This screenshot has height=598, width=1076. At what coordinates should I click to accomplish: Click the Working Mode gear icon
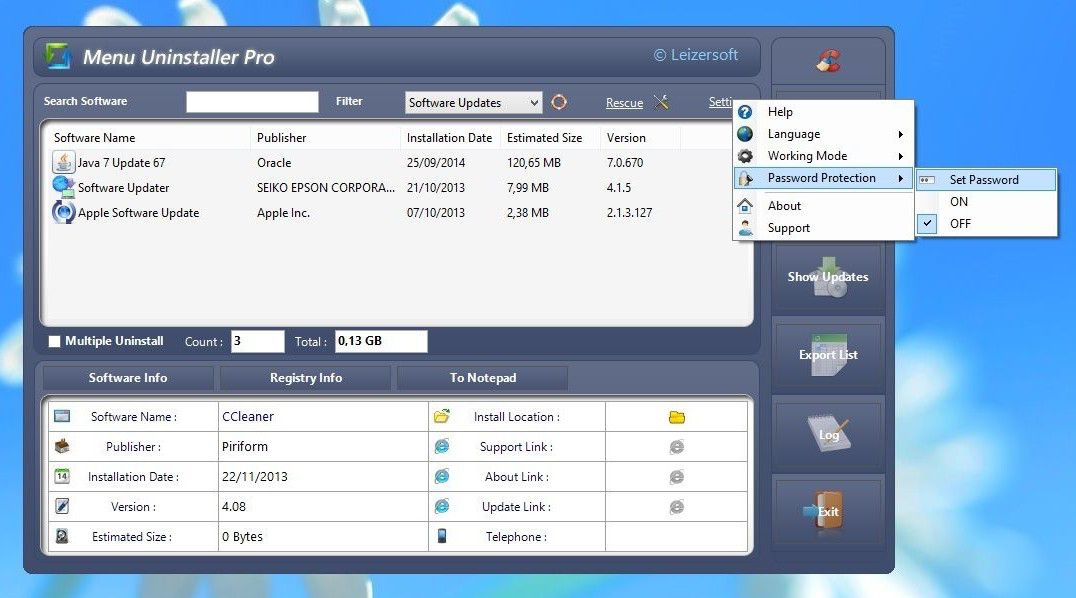point(745,156)
